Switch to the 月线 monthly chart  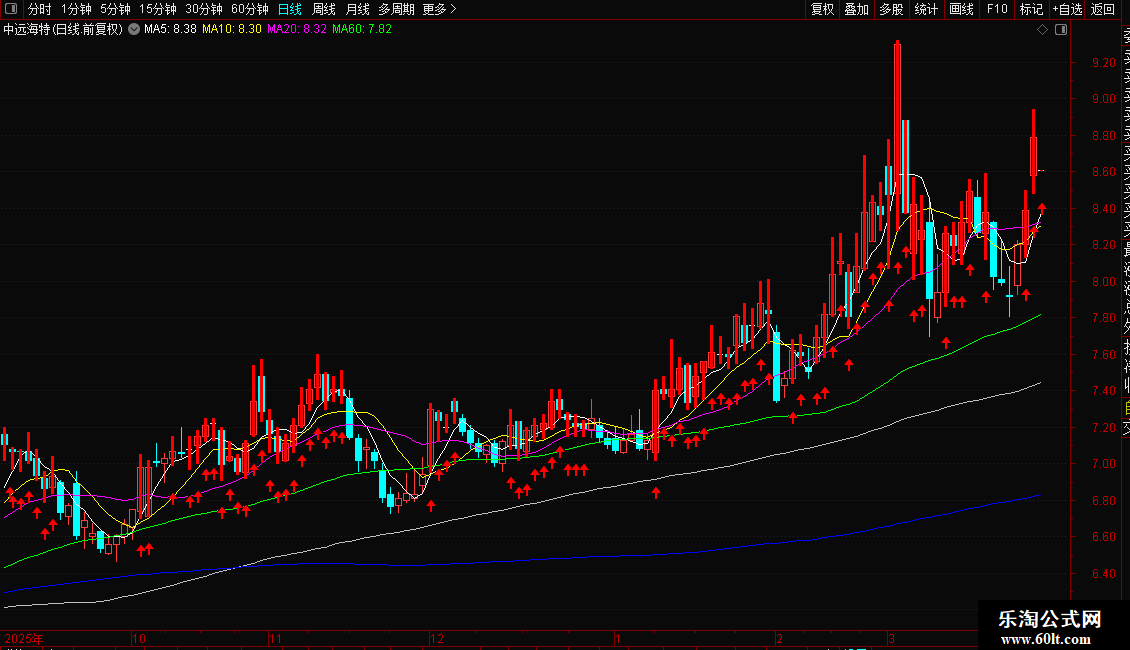357,9
